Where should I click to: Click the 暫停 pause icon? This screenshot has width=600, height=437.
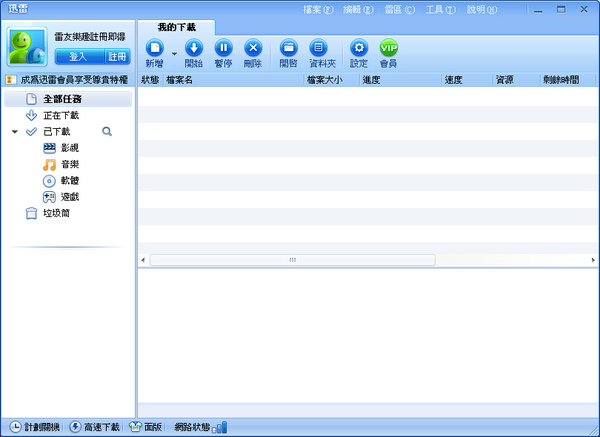point(223,48)
